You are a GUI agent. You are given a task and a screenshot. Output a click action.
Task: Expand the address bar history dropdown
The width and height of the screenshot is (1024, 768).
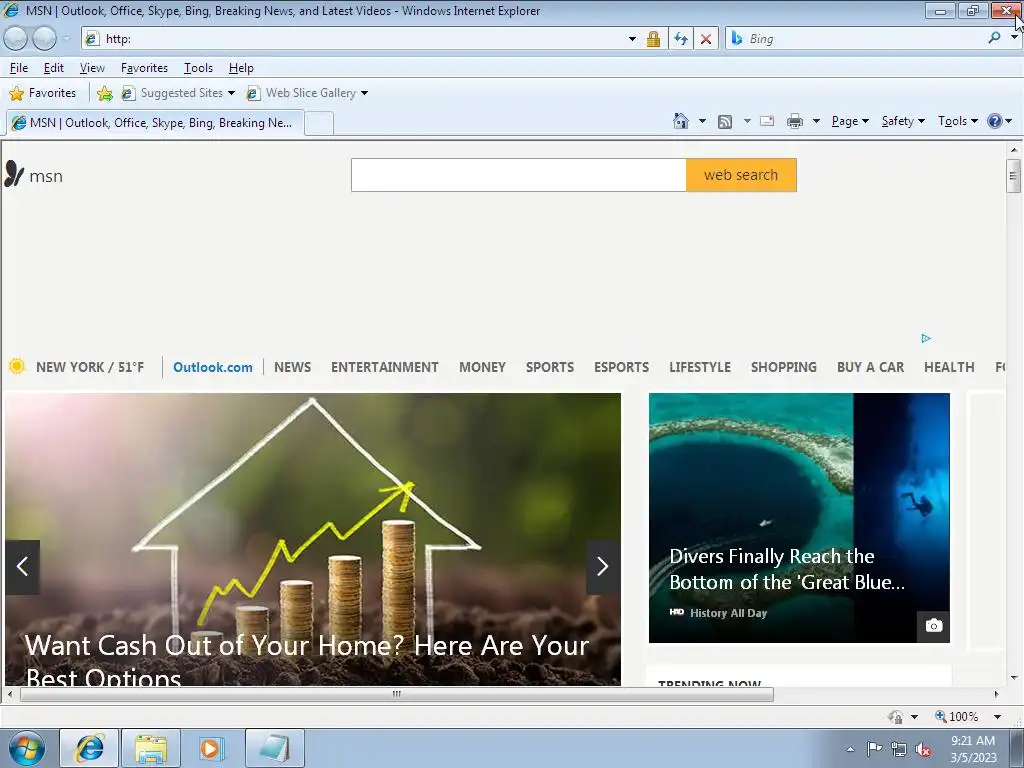632,39
